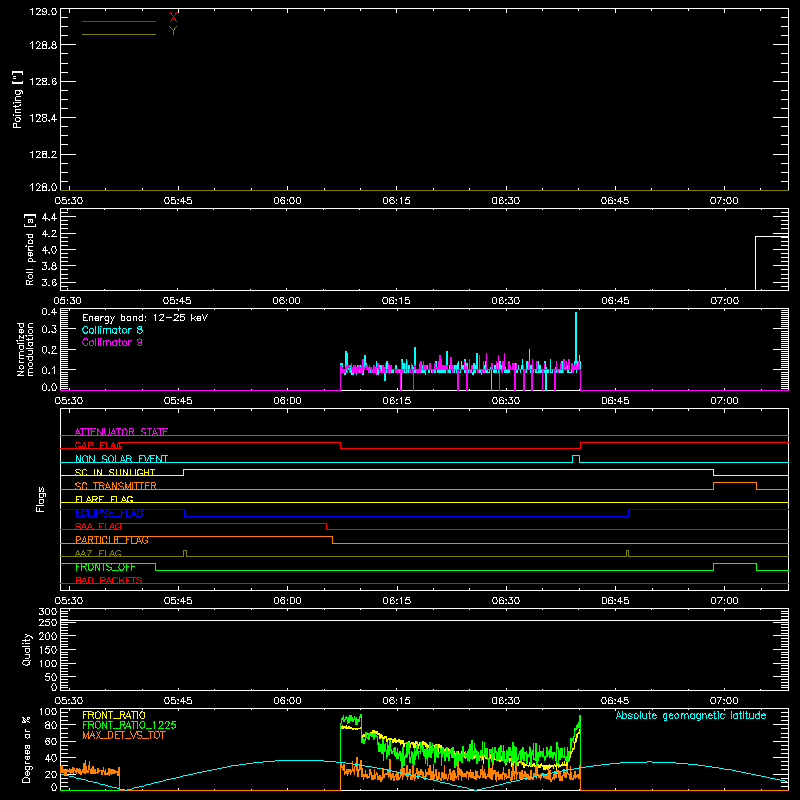
Task: Click the 'Pointing' axis label
Action: click(17, 99)
